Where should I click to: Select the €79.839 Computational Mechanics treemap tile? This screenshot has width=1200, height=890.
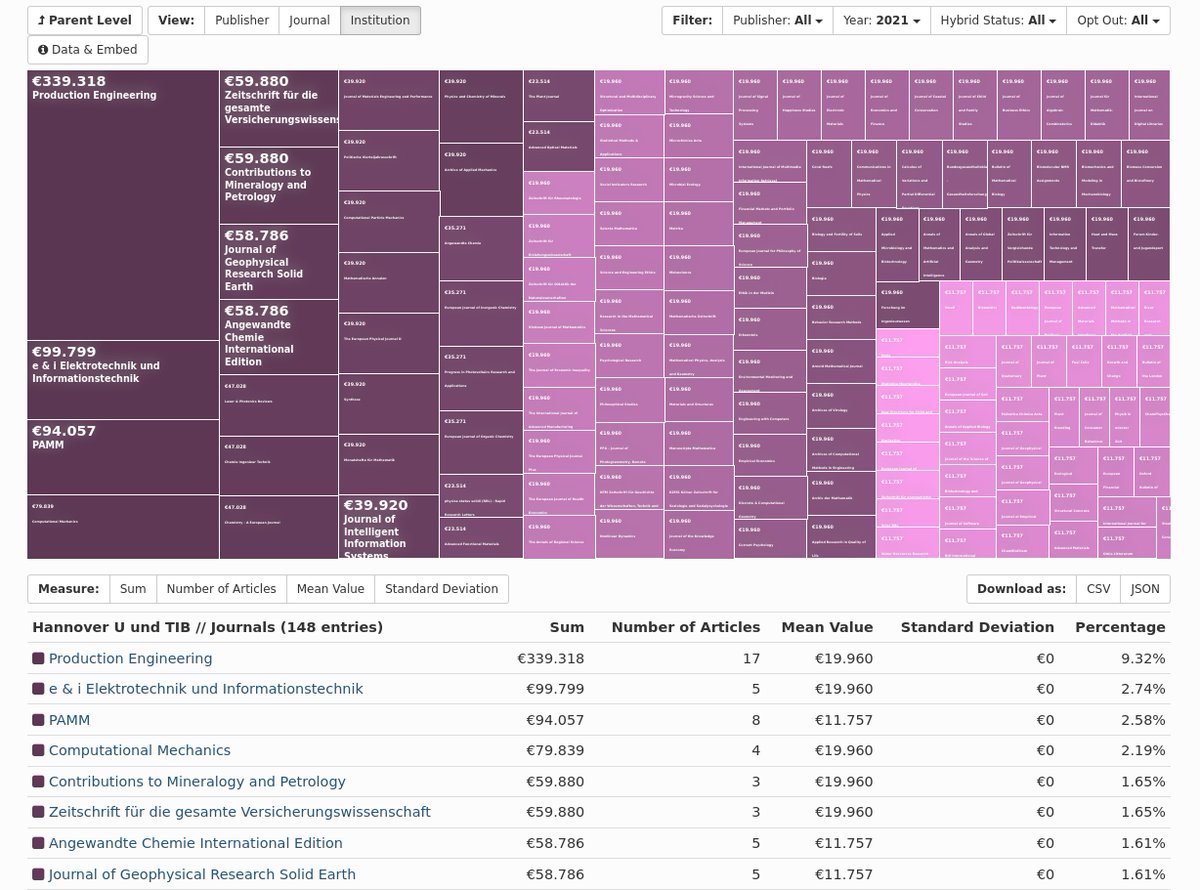pyautogui.click(x=123, y=526)
